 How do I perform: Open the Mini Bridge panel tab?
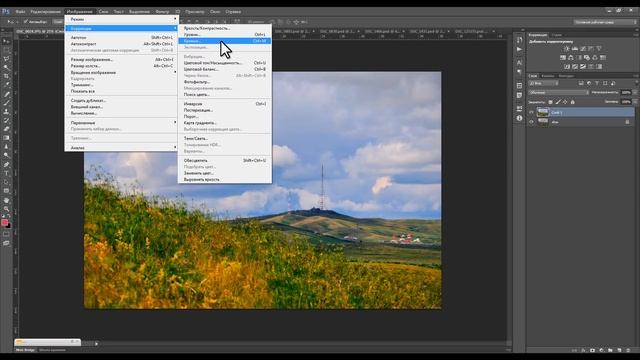[x=25, y=350]
